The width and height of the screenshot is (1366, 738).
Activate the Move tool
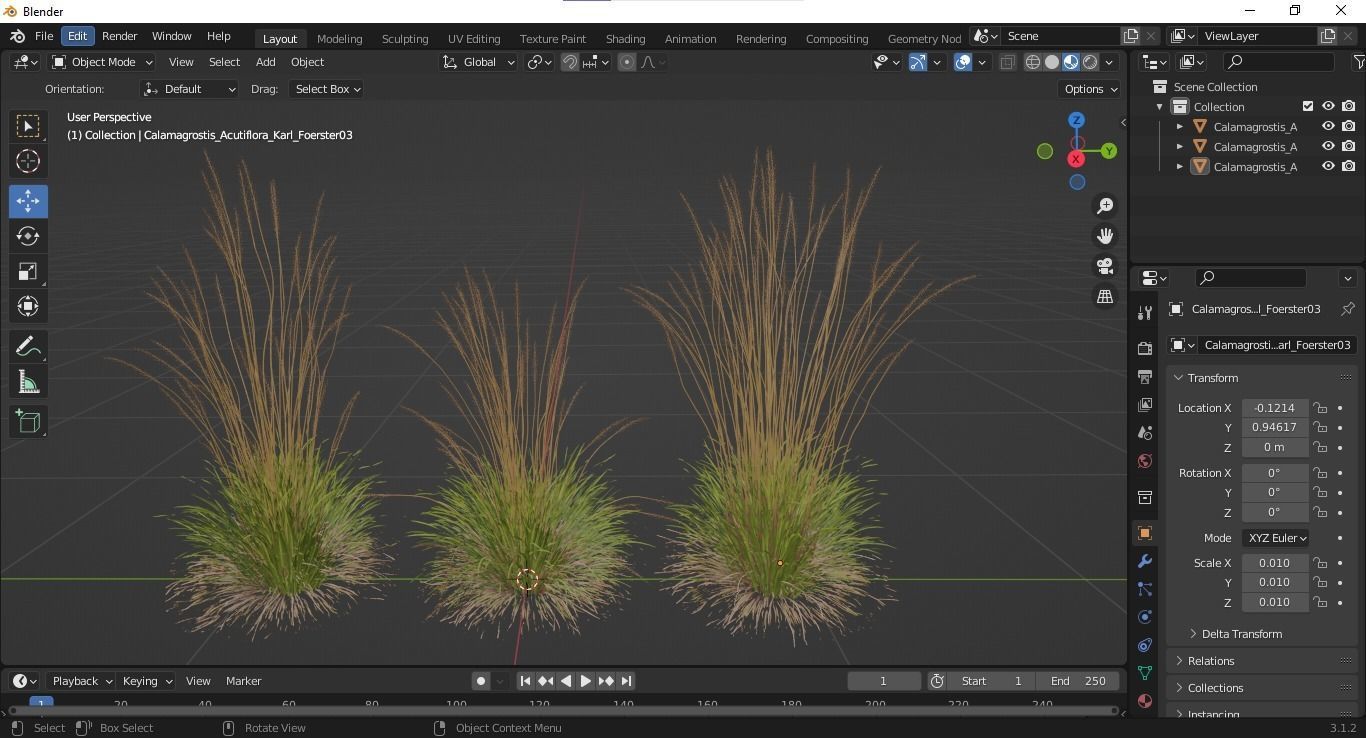(28, 201)
